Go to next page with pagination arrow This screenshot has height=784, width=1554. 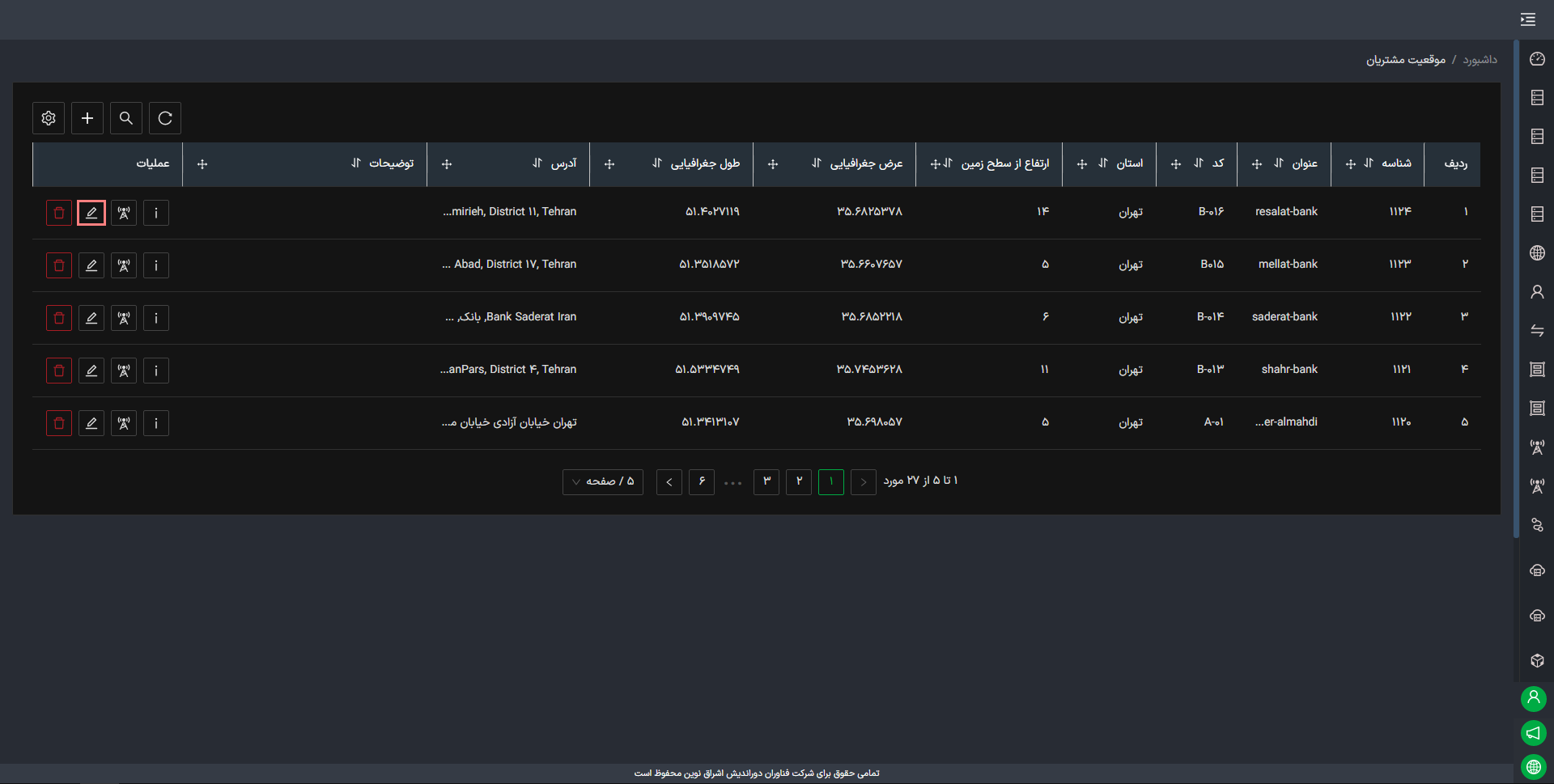coord(669,482)
